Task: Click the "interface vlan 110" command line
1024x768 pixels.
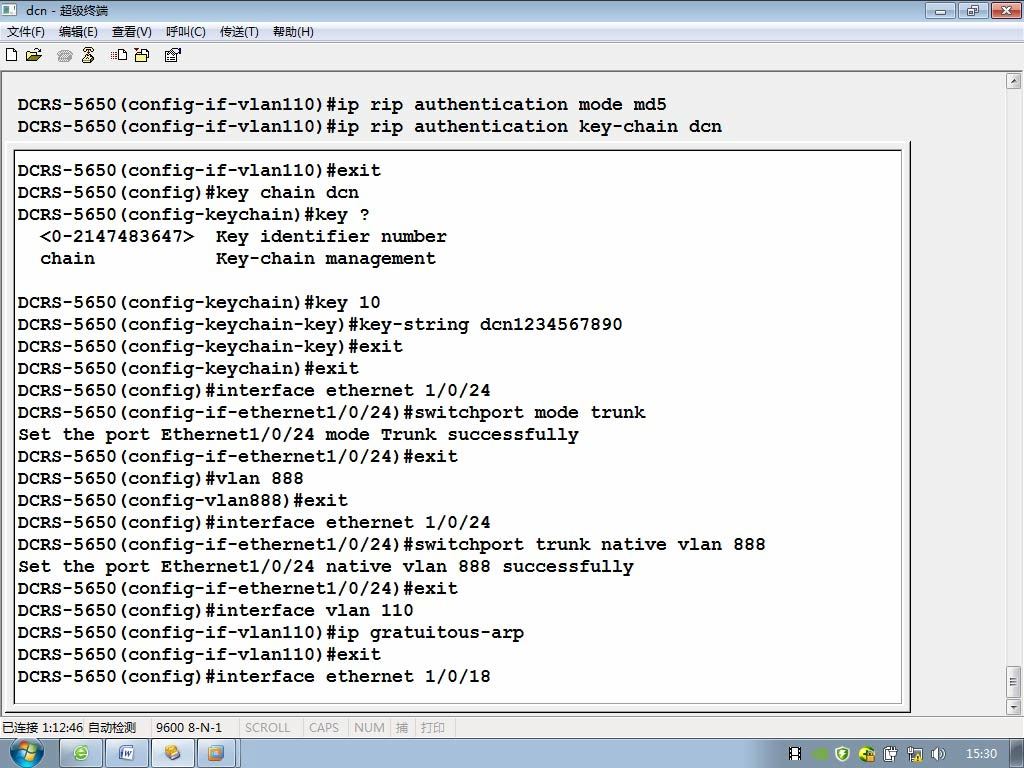Action: pos(215,611)
